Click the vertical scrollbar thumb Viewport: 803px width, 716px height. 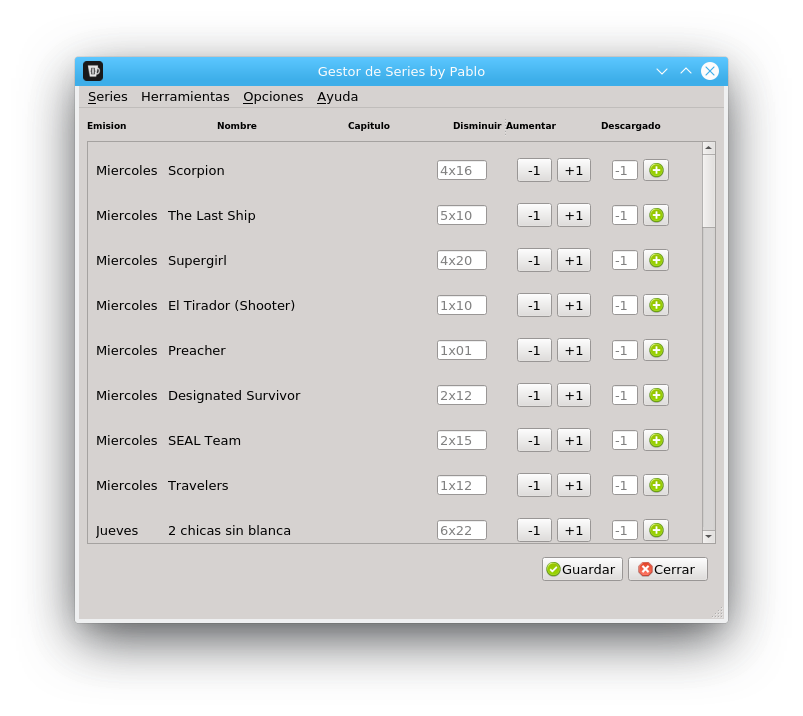(x=709, y=191)
